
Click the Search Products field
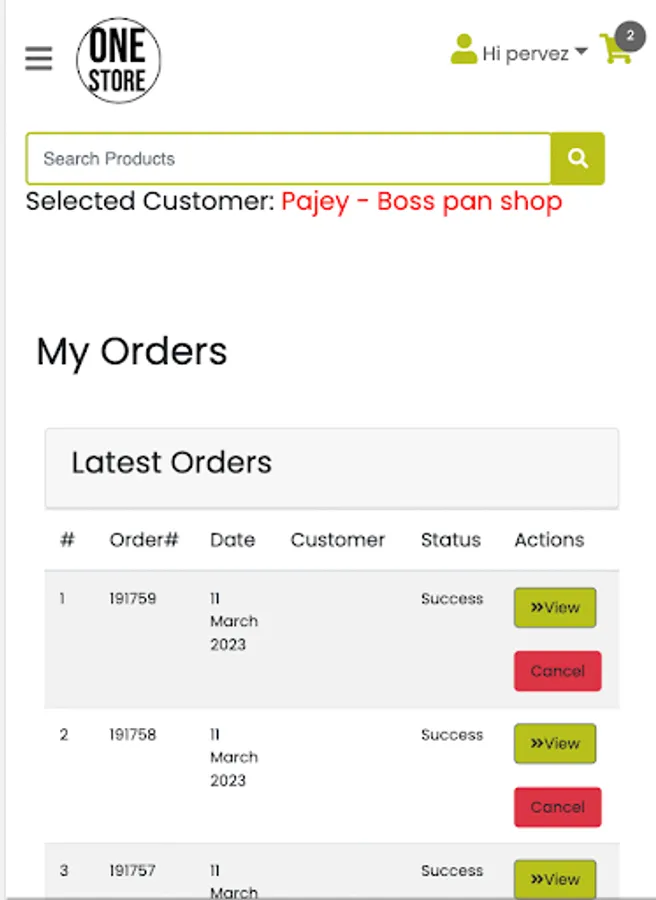(x=288, y=158)
